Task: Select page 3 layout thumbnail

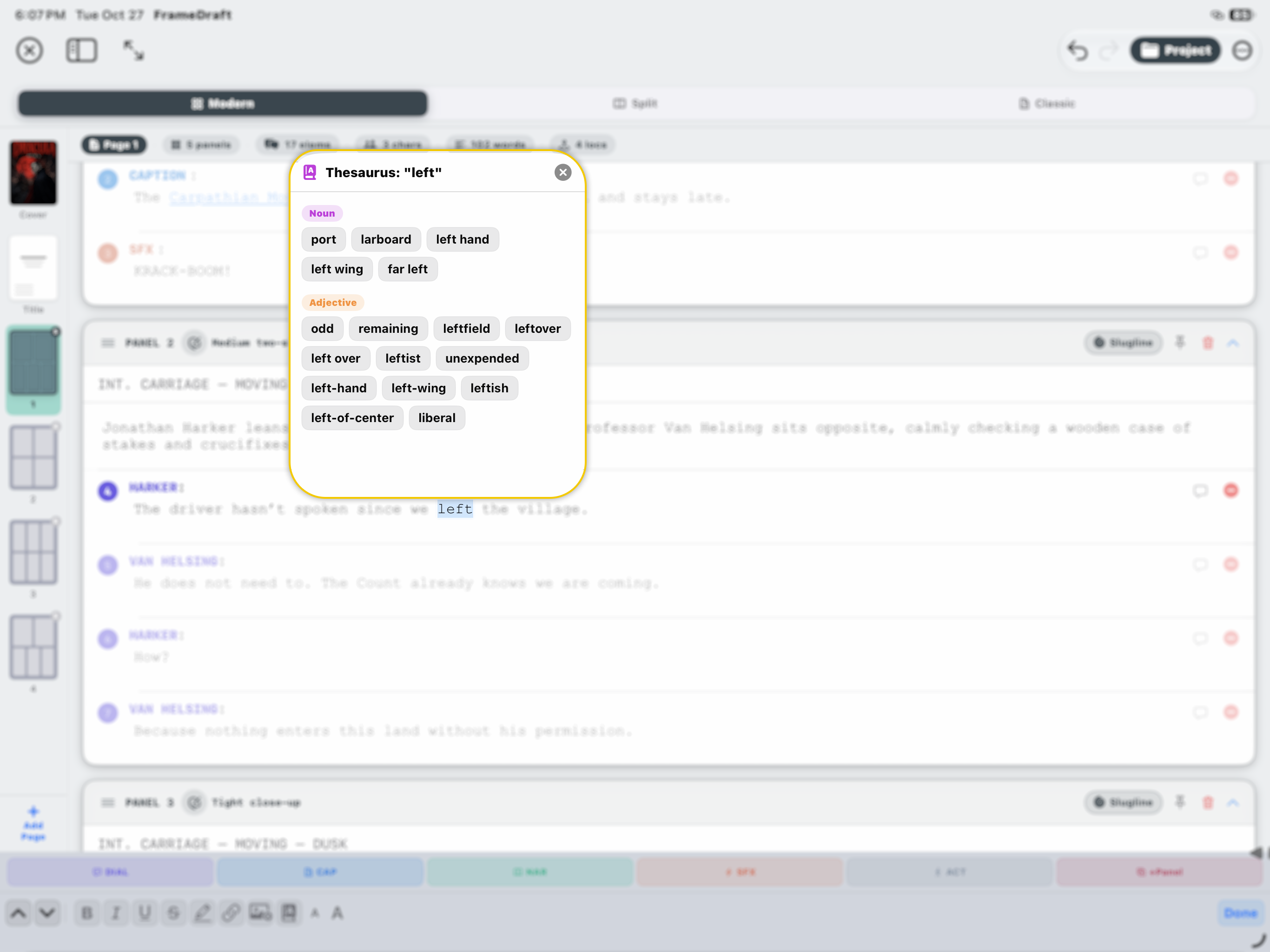Action: click(x=33, y=552)
